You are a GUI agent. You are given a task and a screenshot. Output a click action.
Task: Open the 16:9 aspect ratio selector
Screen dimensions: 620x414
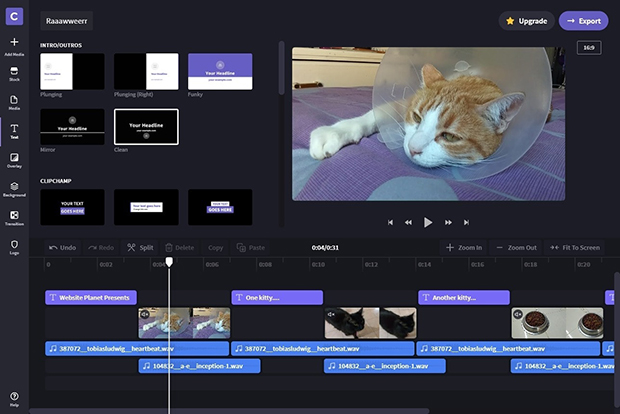588,47
